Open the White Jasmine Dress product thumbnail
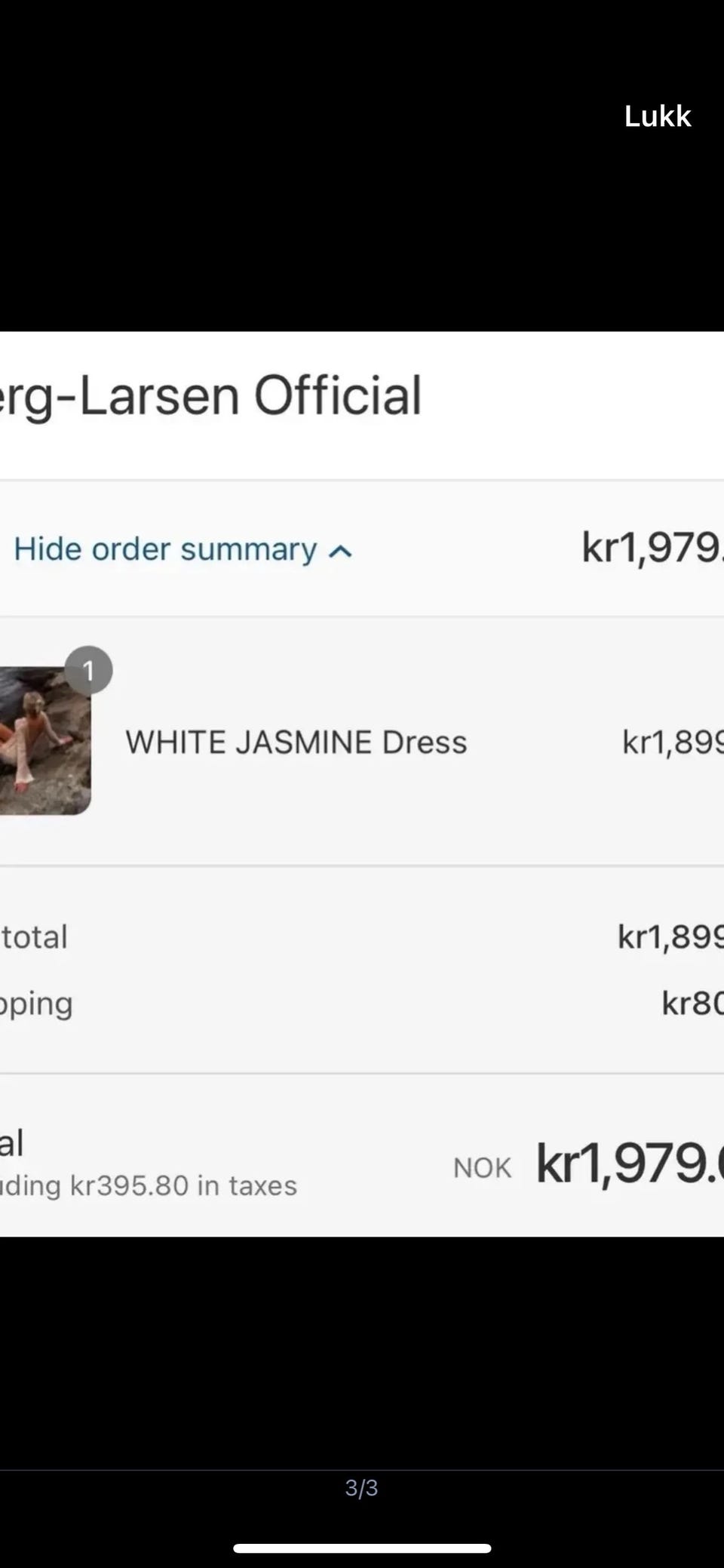The image size is (724, 1568). tap(44, 741)
